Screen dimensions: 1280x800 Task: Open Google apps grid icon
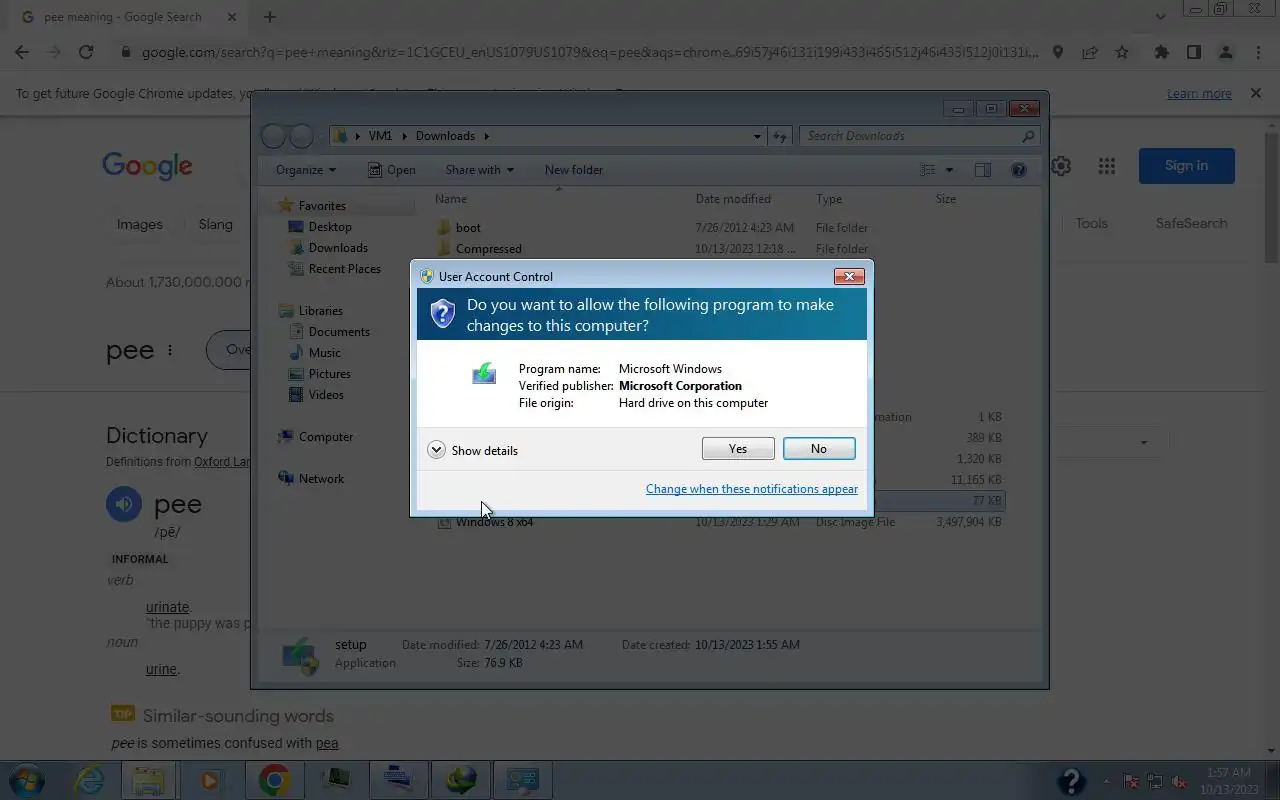point(1106,166)
